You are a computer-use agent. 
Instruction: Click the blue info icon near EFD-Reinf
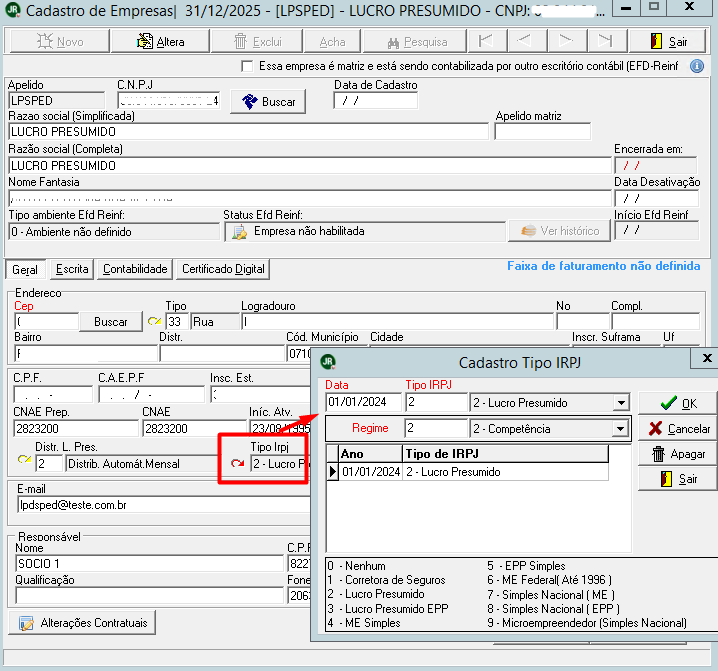[x=697, y=66]
